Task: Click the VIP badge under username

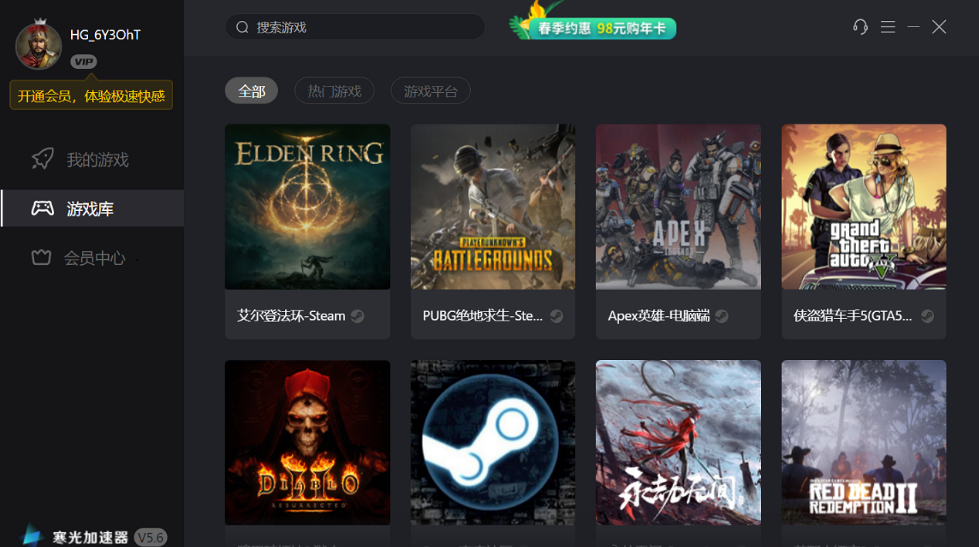Action: click(x=84, y=61)
